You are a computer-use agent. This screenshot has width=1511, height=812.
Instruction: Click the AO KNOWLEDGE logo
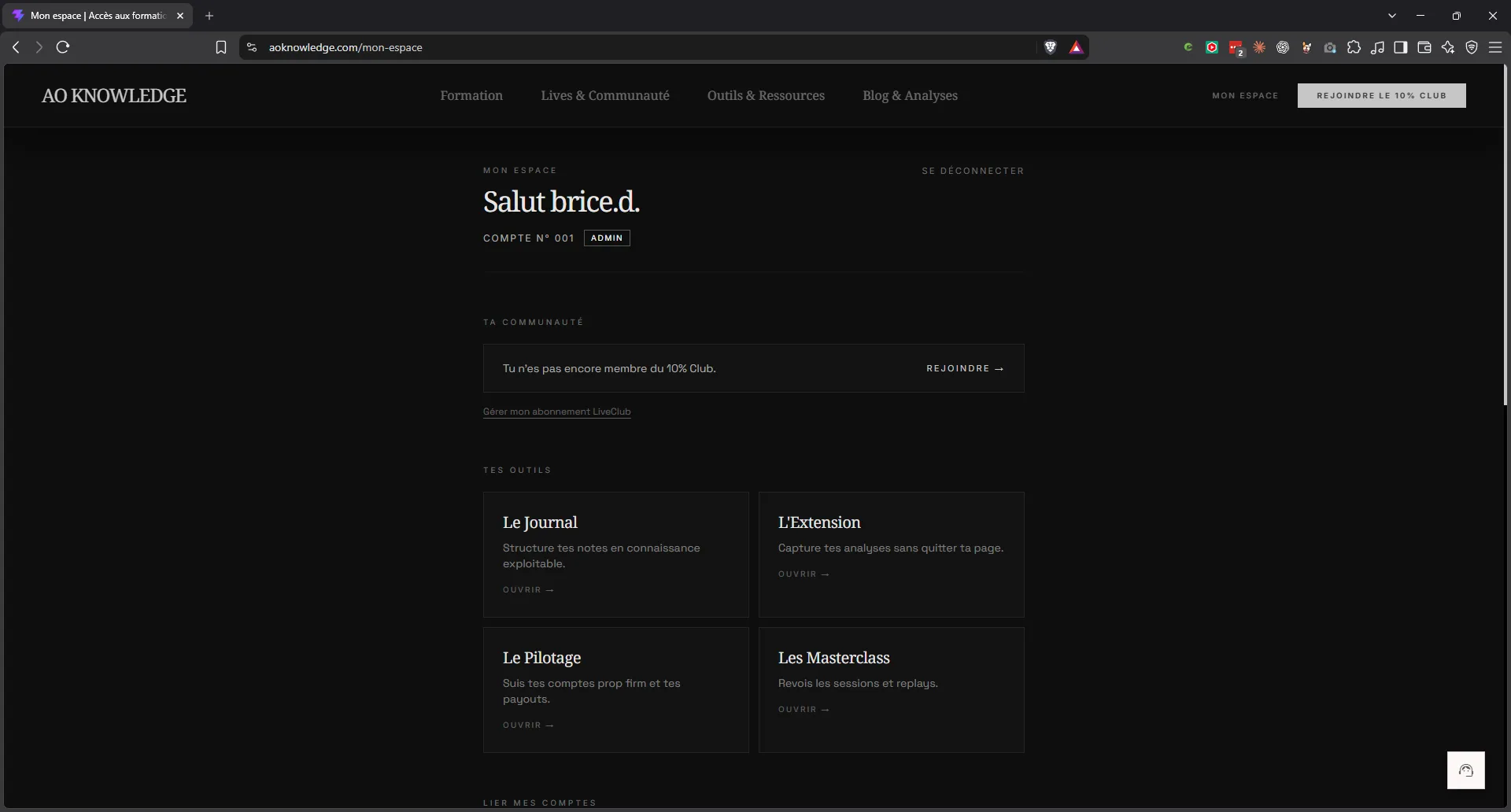(x=114, y=95)
